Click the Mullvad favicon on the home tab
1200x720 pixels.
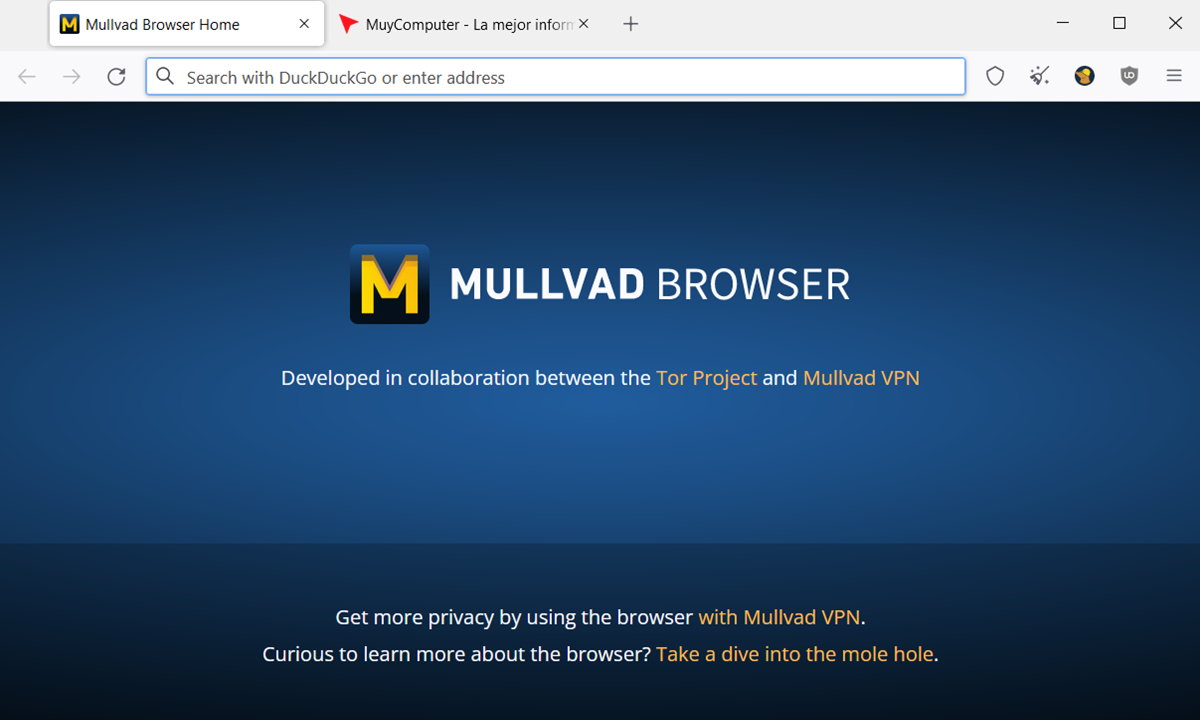(x=68, y=23)
